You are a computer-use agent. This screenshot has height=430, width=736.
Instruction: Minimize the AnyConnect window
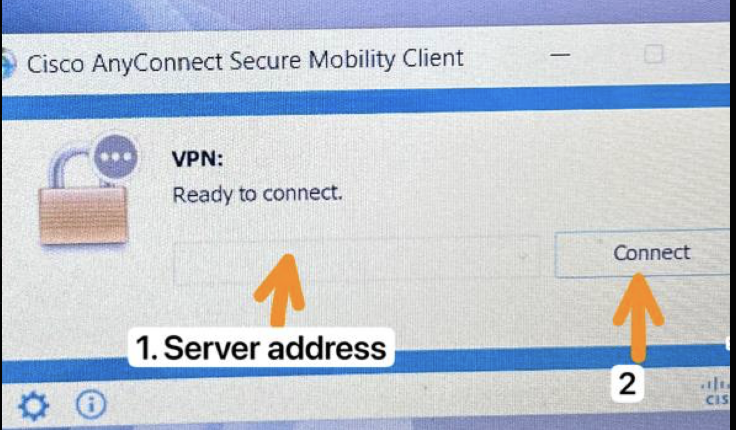tap(560, 55)
